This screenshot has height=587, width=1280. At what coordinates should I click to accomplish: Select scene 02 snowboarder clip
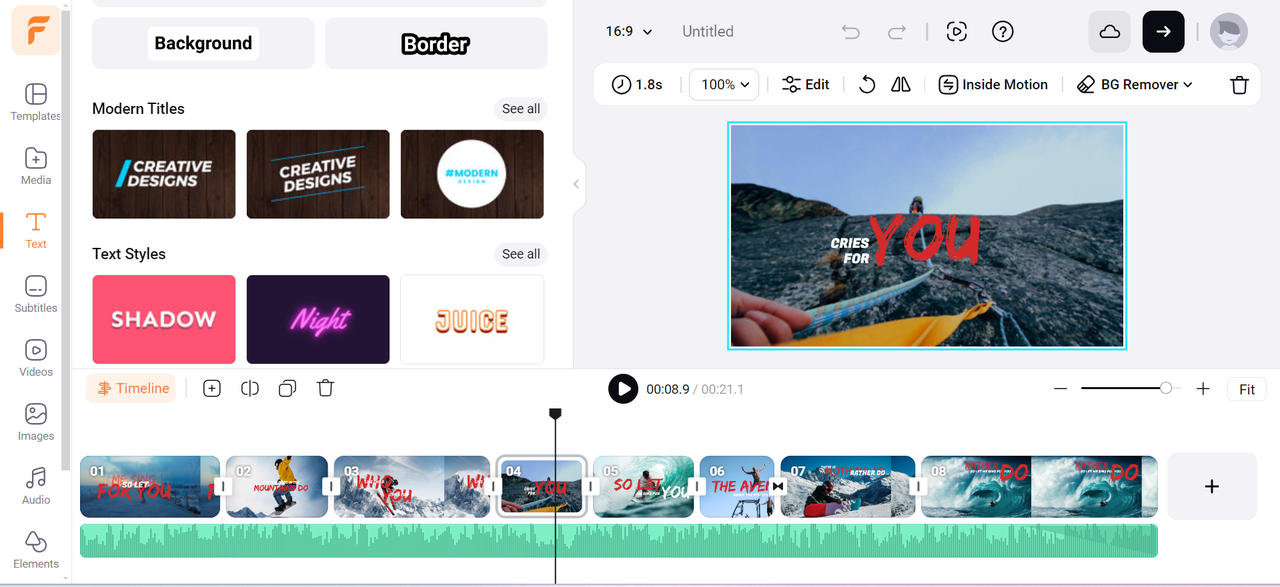point(277,487)
